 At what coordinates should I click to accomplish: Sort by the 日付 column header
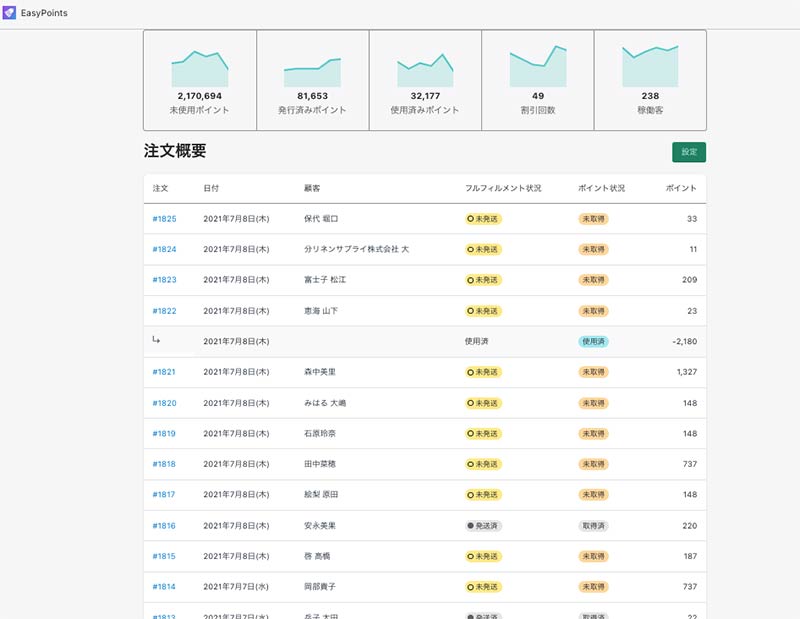point(211,188)
